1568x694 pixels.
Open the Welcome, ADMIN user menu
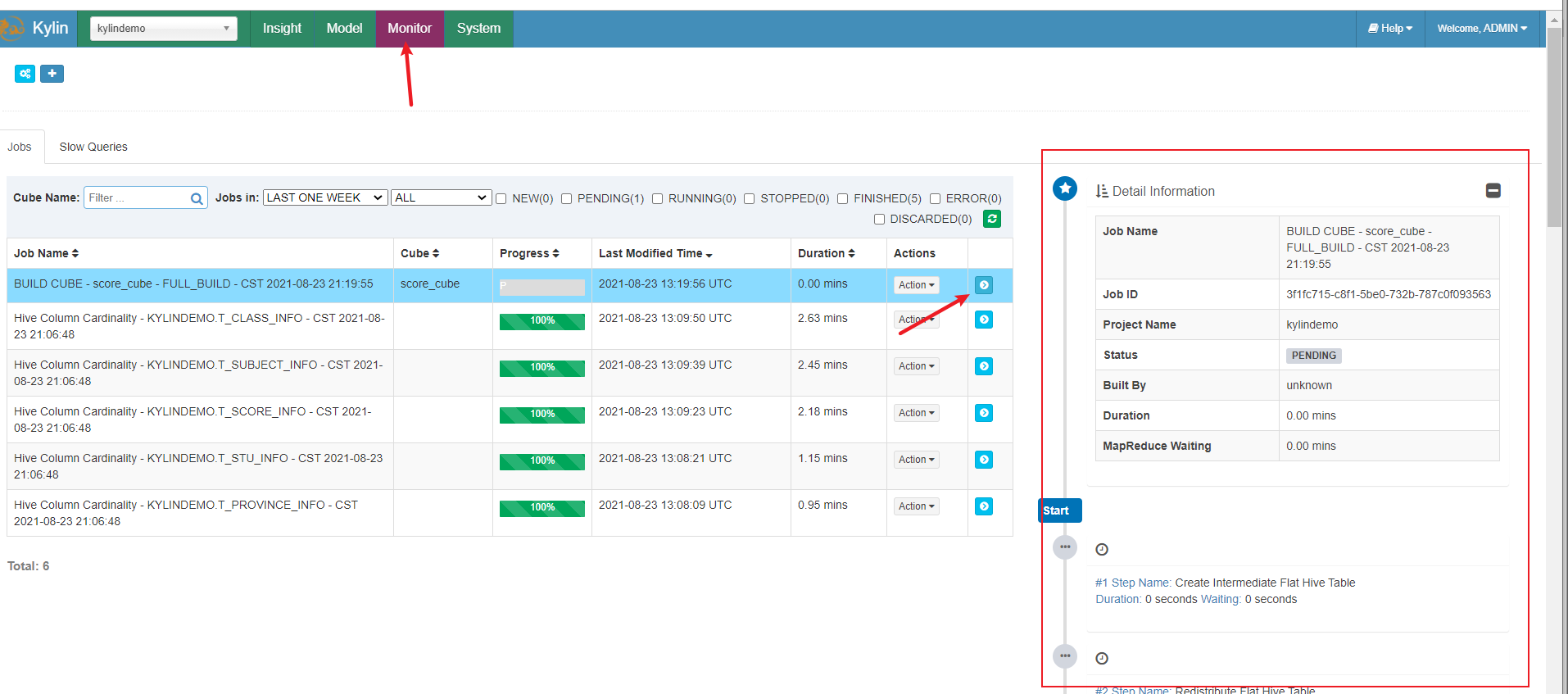pyautogui.click(x=1482, y=29)
